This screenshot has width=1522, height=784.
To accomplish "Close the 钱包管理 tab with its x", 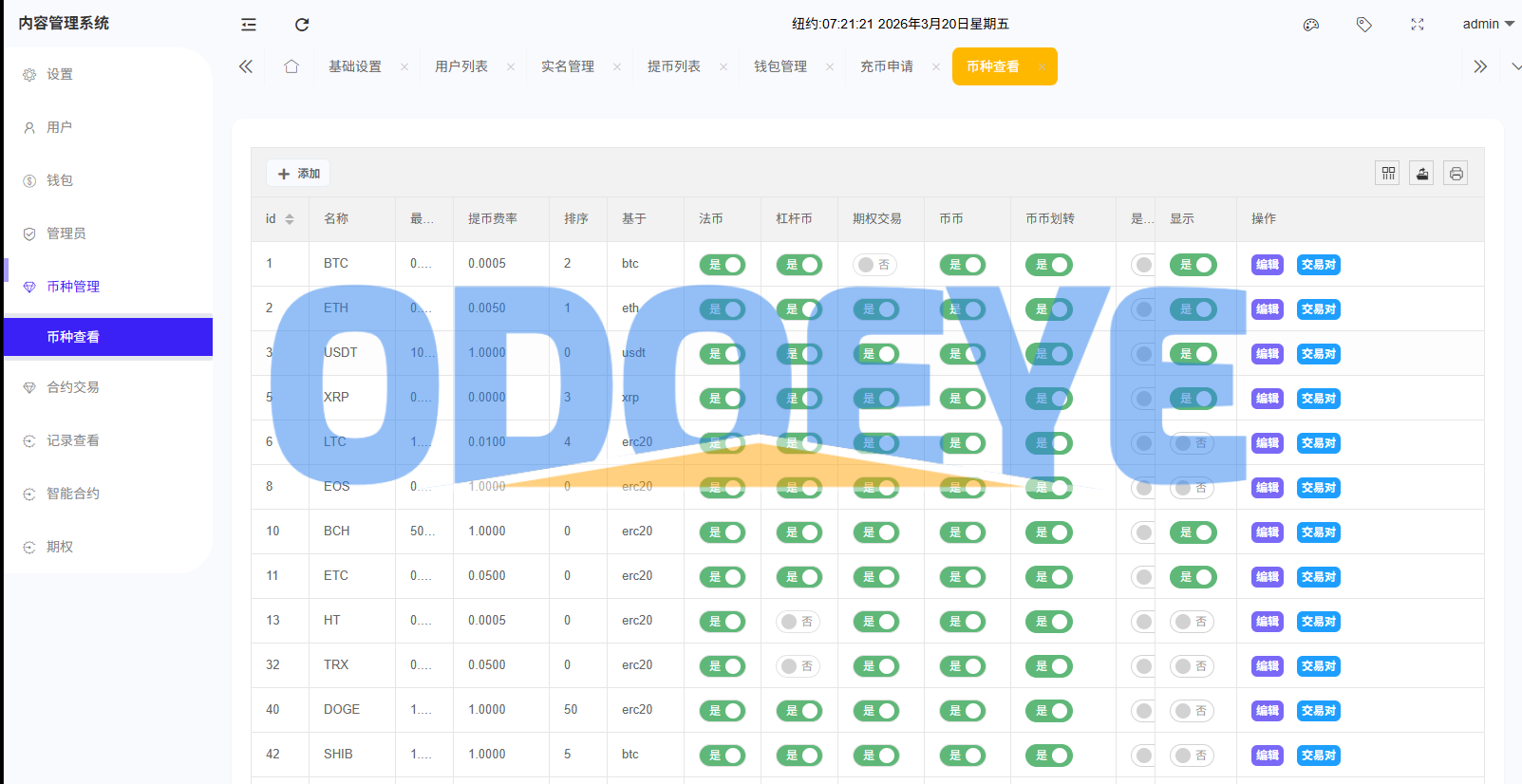I will (x=830, y=66).
